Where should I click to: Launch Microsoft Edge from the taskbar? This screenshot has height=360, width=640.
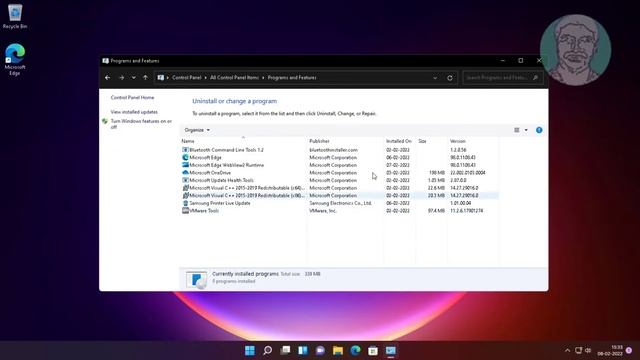pyautogui.click(x=356, y=350)
